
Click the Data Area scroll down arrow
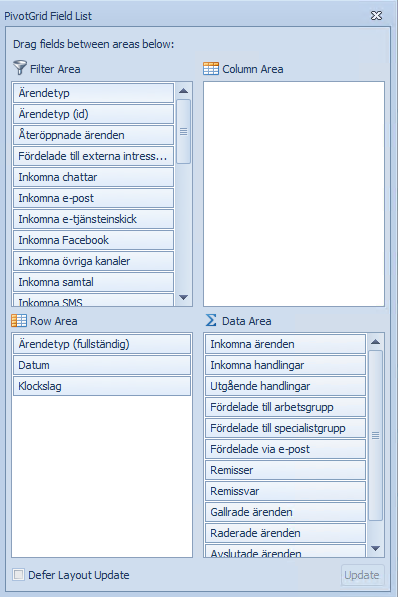pos(376,549)
